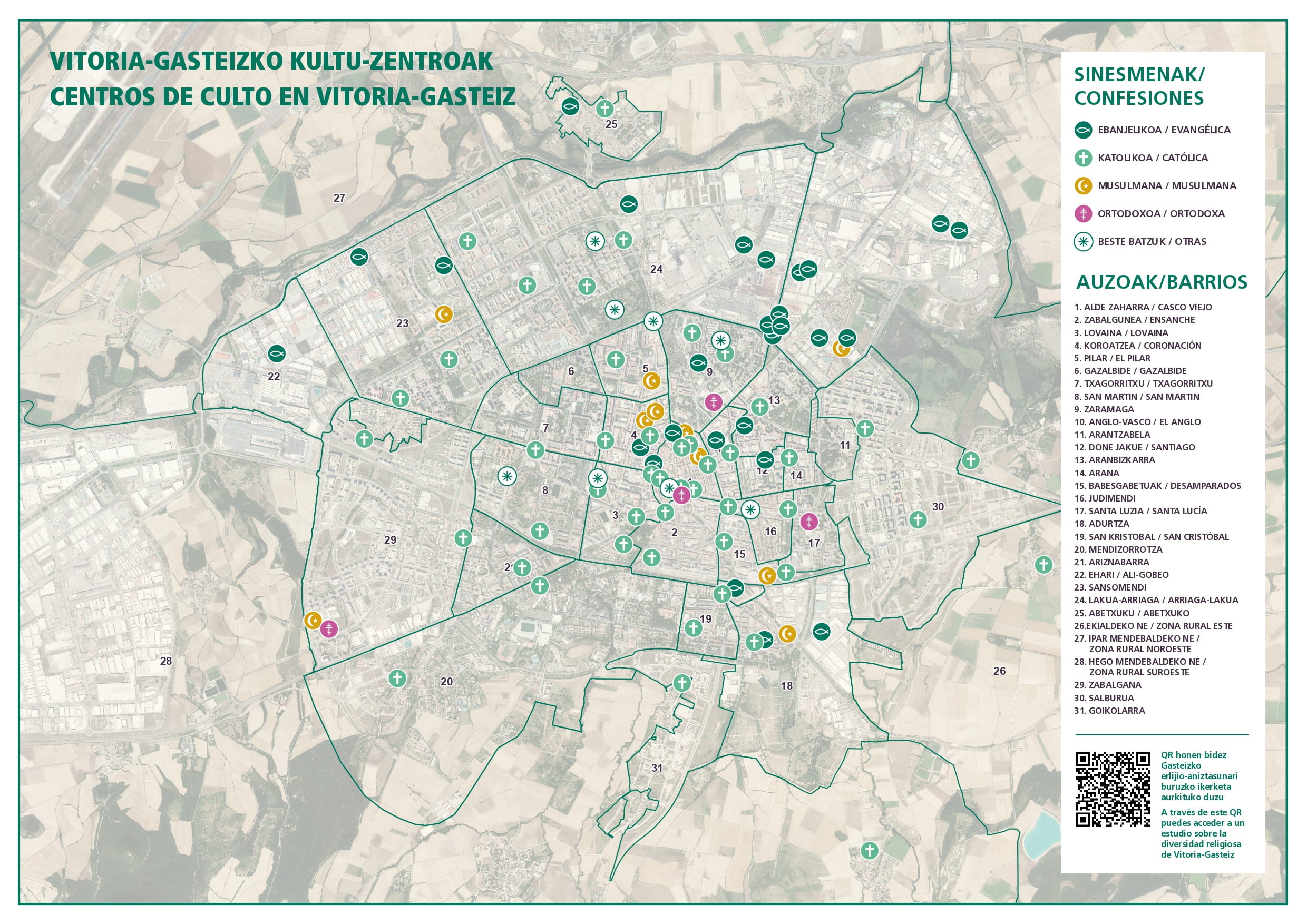
Task: Click '24. LAKUA-ARRIAGA / ARRIAGA-LAKUA' list entry
Action: [1156, 599]
